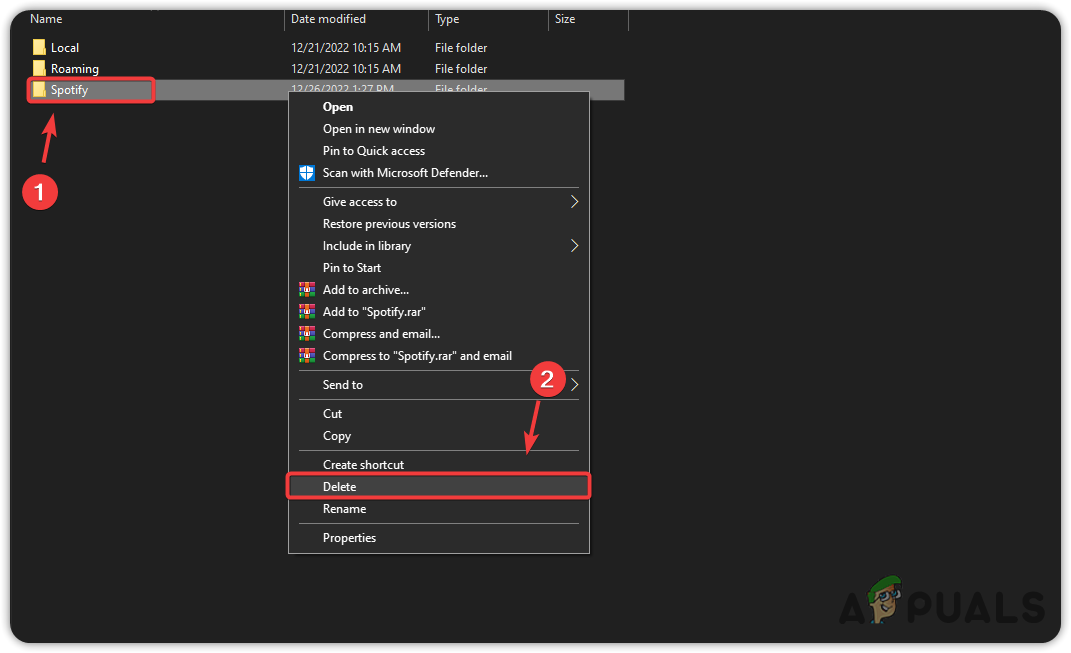Click WinRAR icon next to Add to "Spotify.rar"
Viewport: 1071px width, 653px height.
click(307, 312)
